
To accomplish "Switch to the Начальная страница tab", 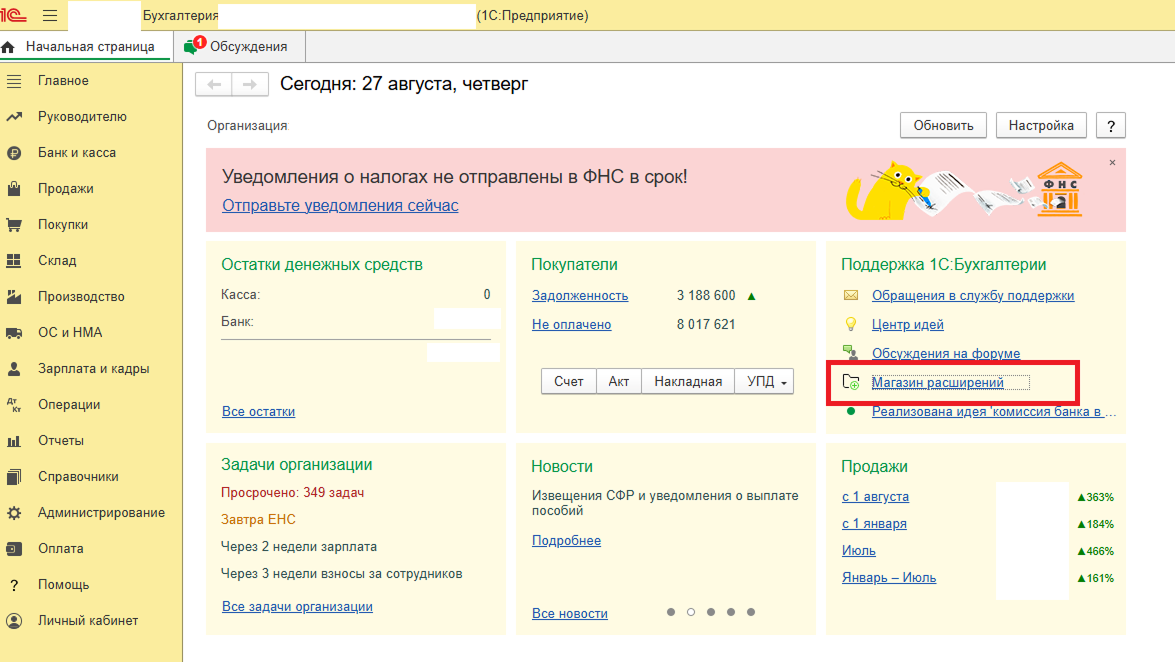I will (87, 46).
